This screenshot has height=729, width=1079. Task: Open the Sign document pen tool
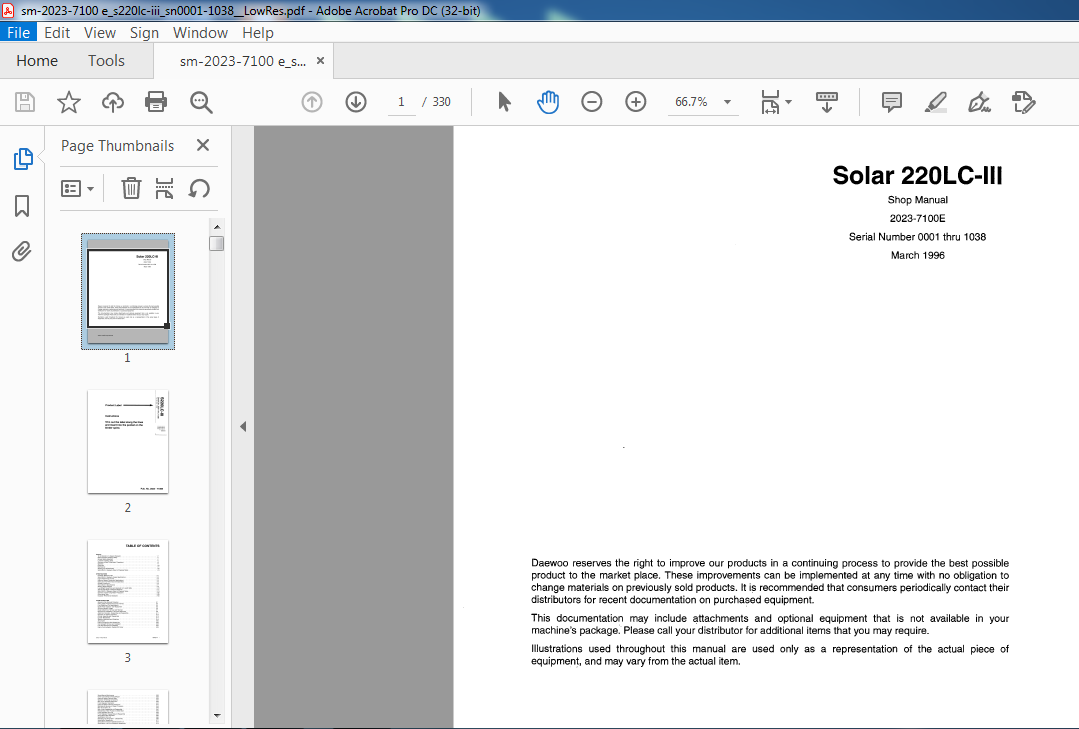[979, 102]
